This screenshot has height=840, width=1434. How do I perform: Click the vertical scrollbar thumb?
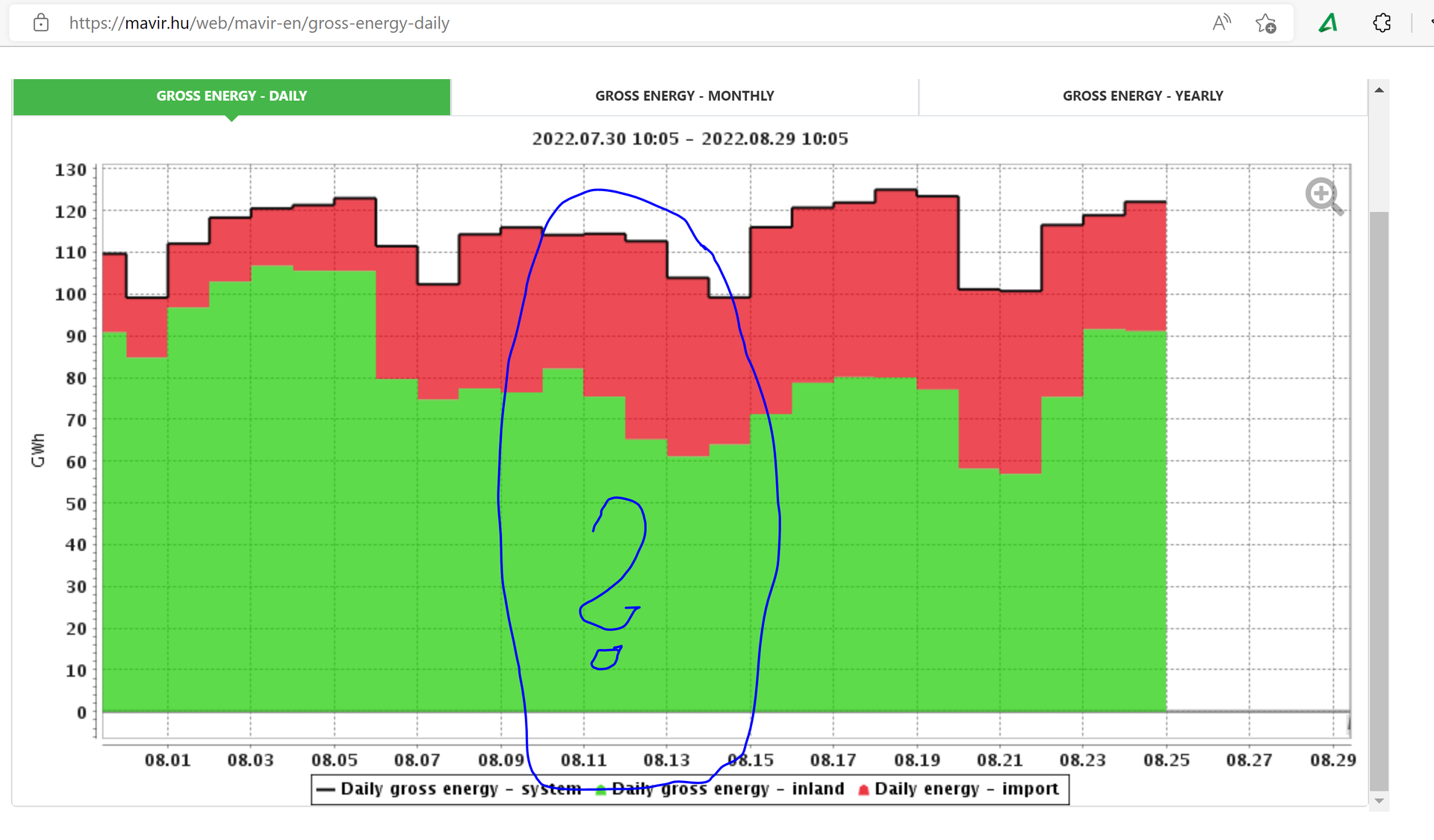(x=1379, y=500)
